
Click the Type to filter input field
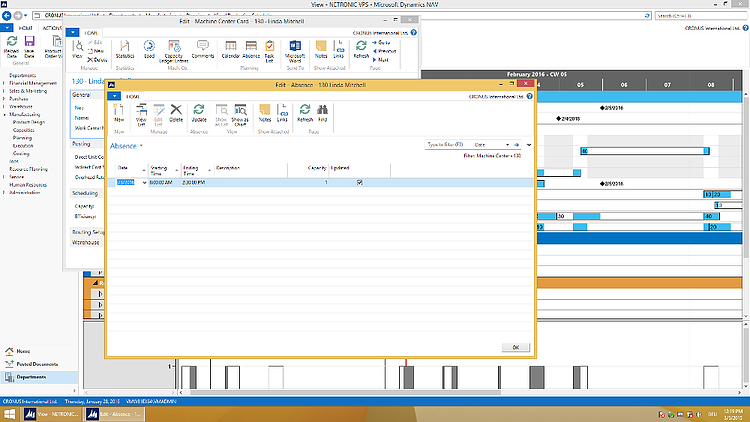[446, 144]
